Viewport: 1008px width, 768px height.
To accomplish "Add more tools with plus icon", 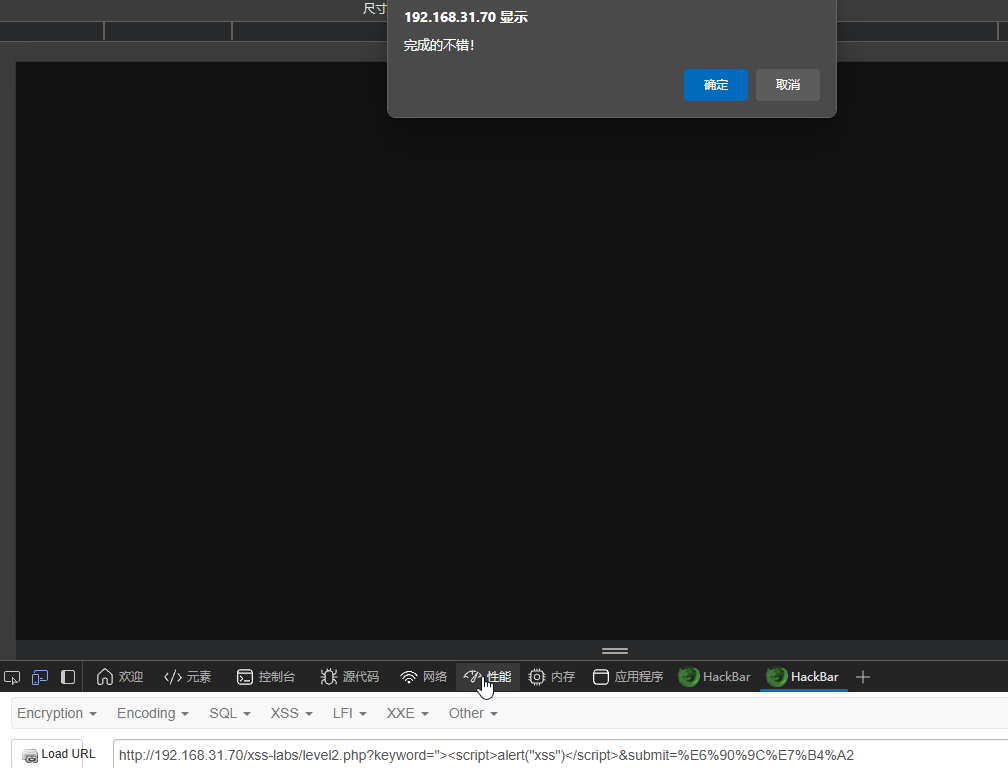I will click(x=863, y=677).
